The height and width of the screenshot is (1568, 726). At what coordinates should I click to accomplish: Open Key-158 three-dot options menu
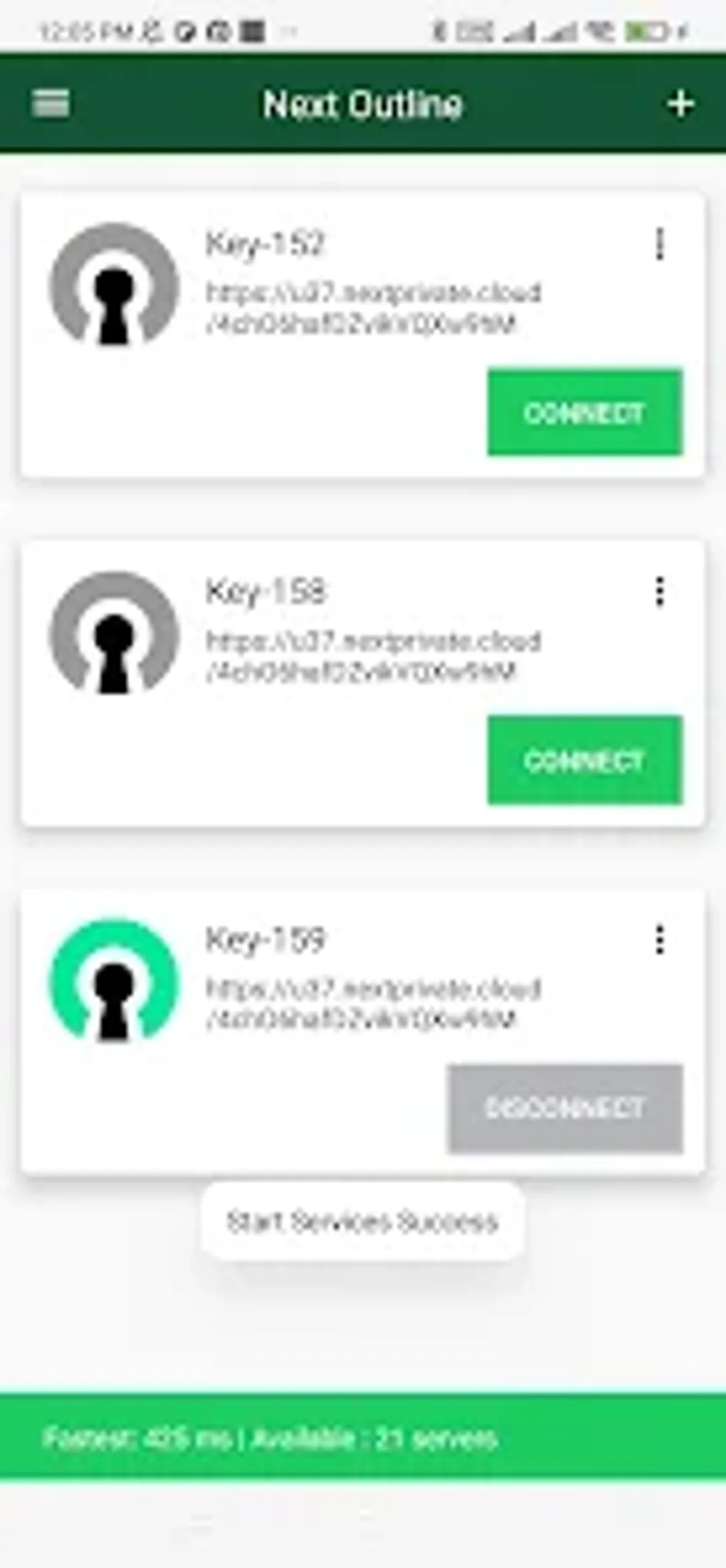[x=660, y=592]
